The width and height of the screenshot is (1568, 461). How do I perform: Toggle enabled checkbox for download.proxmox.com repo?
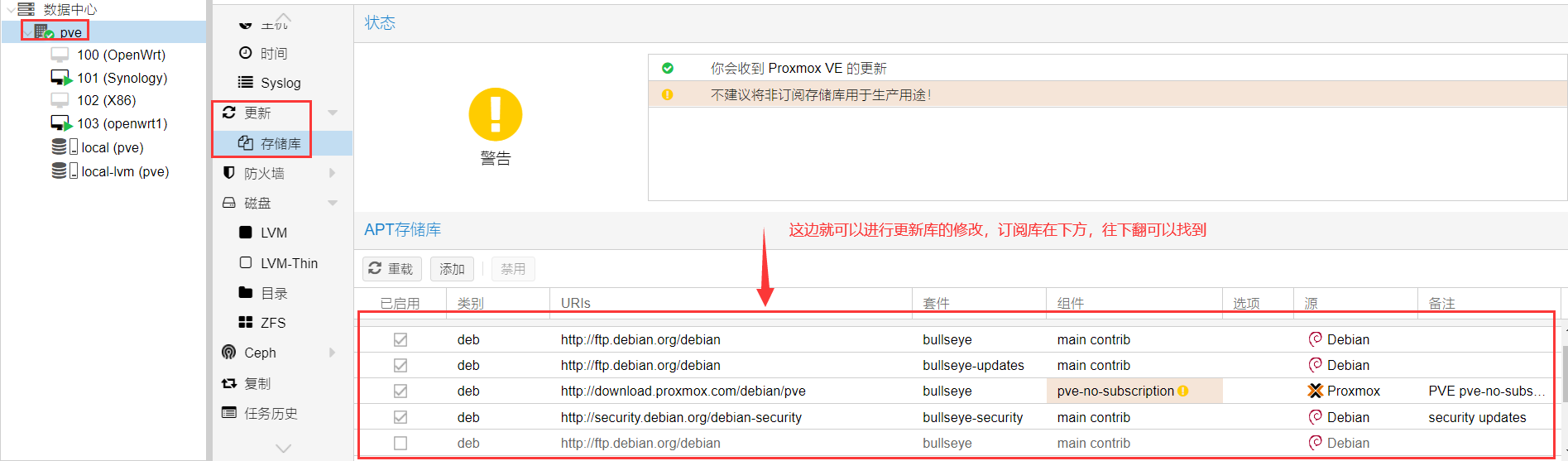pos(400,391)
